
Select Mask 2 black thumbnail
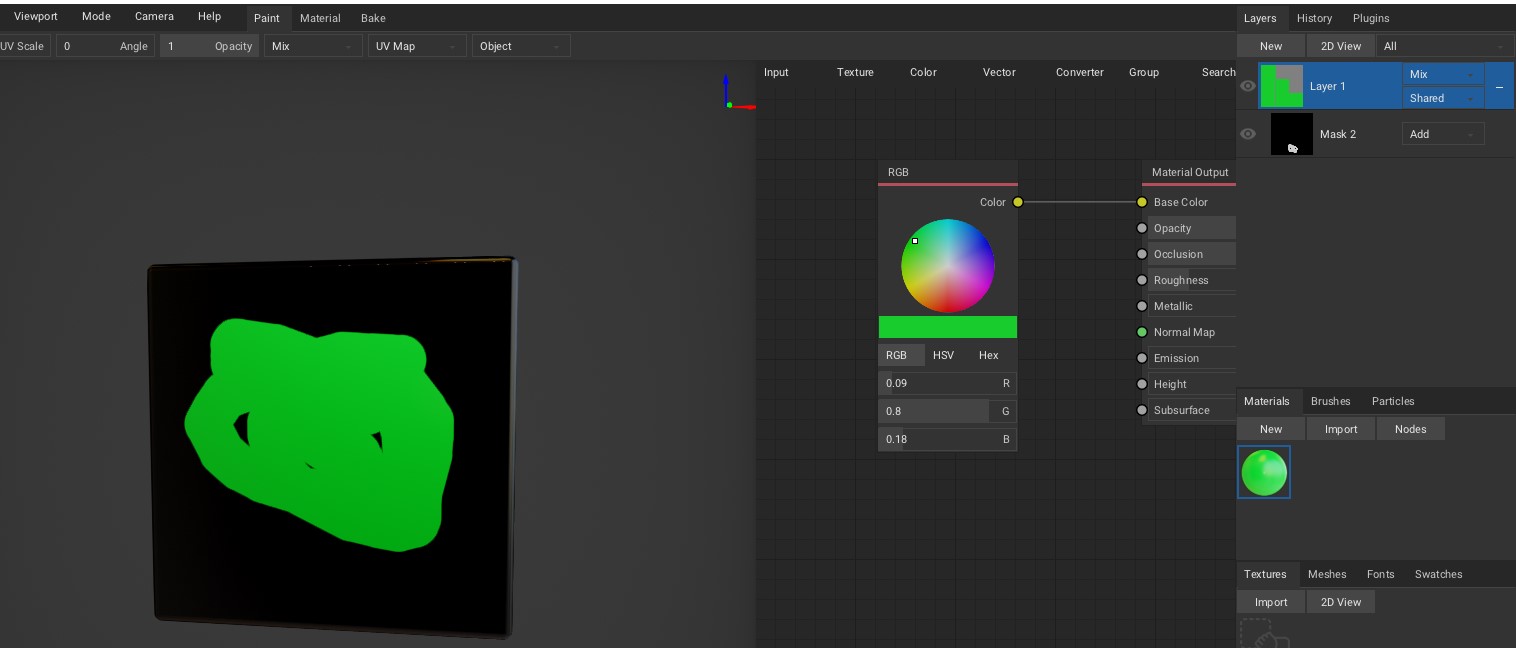click(x=1292, y=134)
